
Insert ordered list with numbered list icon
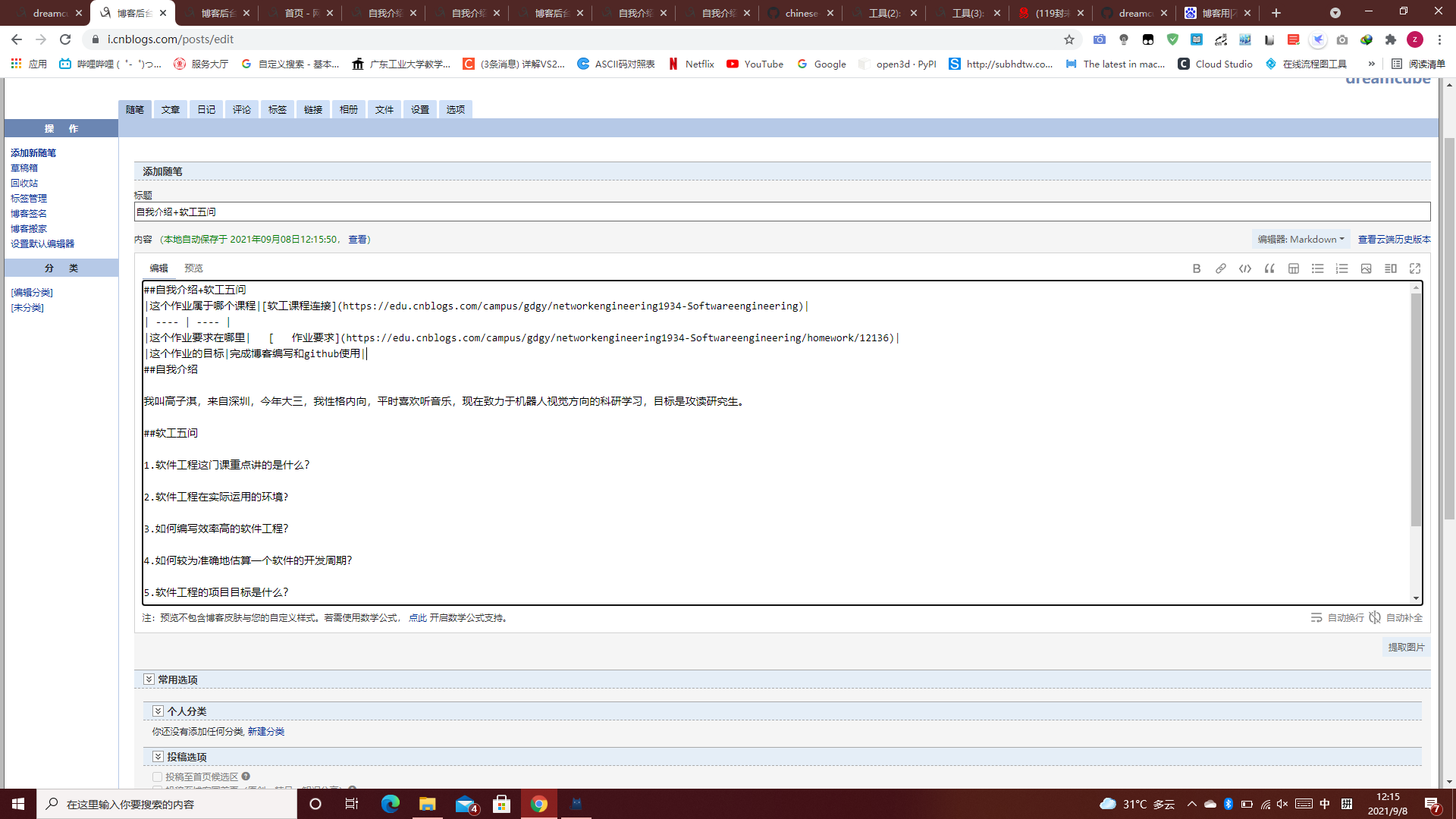(1342, 268)
